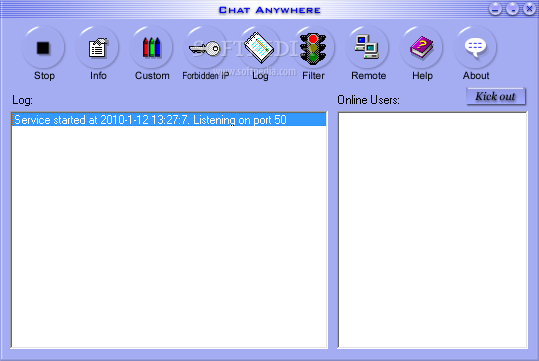The width and height of the screenshot is (539, 361).
Task: Open Filter traffic light icon
Action: click(x=313, y=48)
